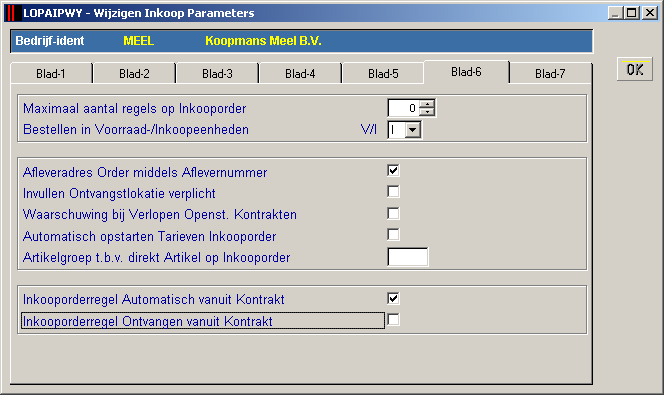The height and width of the screenshot is (395, 664).
Task: Expand the V/I Bestellen dropdown
Action: click(412, 130)
